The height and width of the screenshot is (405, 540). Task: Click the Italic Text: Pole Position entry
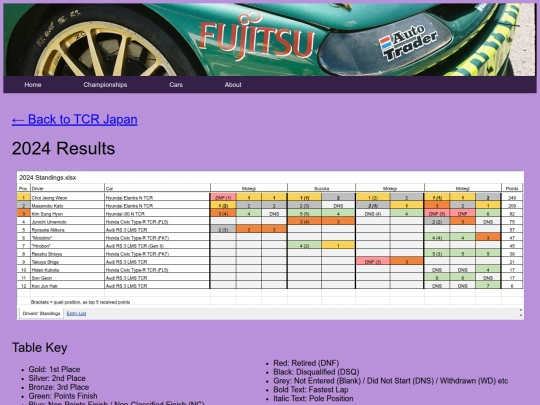[x=313, y=398]
